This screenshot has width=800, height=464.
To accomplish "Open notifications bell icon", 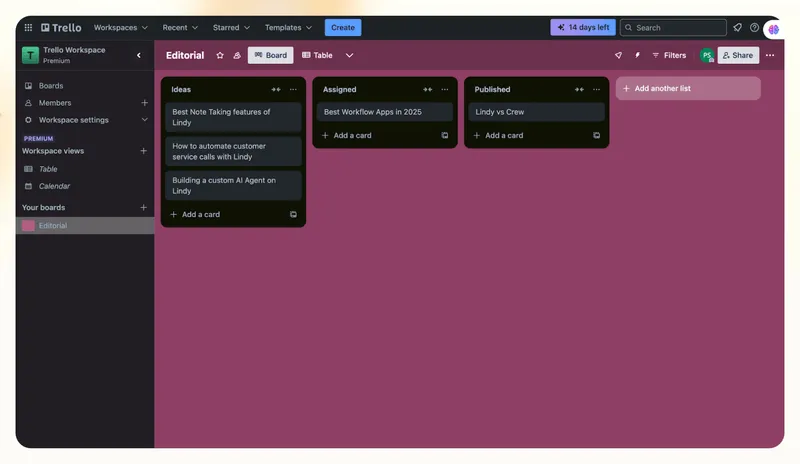I will click(737, 28).
